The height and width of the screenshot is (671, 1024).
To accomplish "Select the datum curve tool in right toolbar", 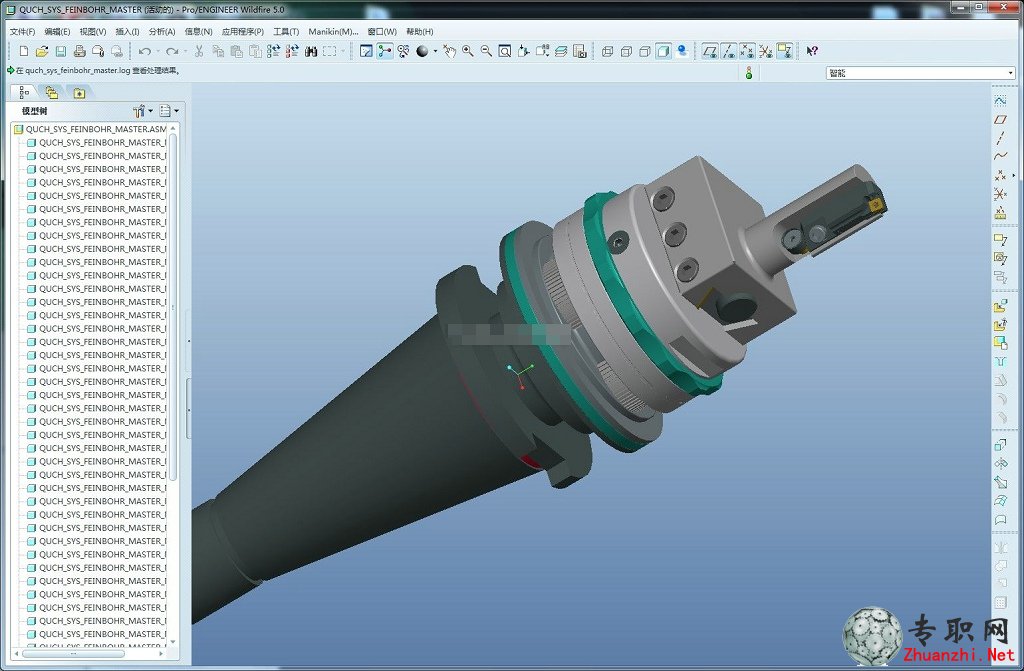I will pyautogui.click(x=1000, y=156).
